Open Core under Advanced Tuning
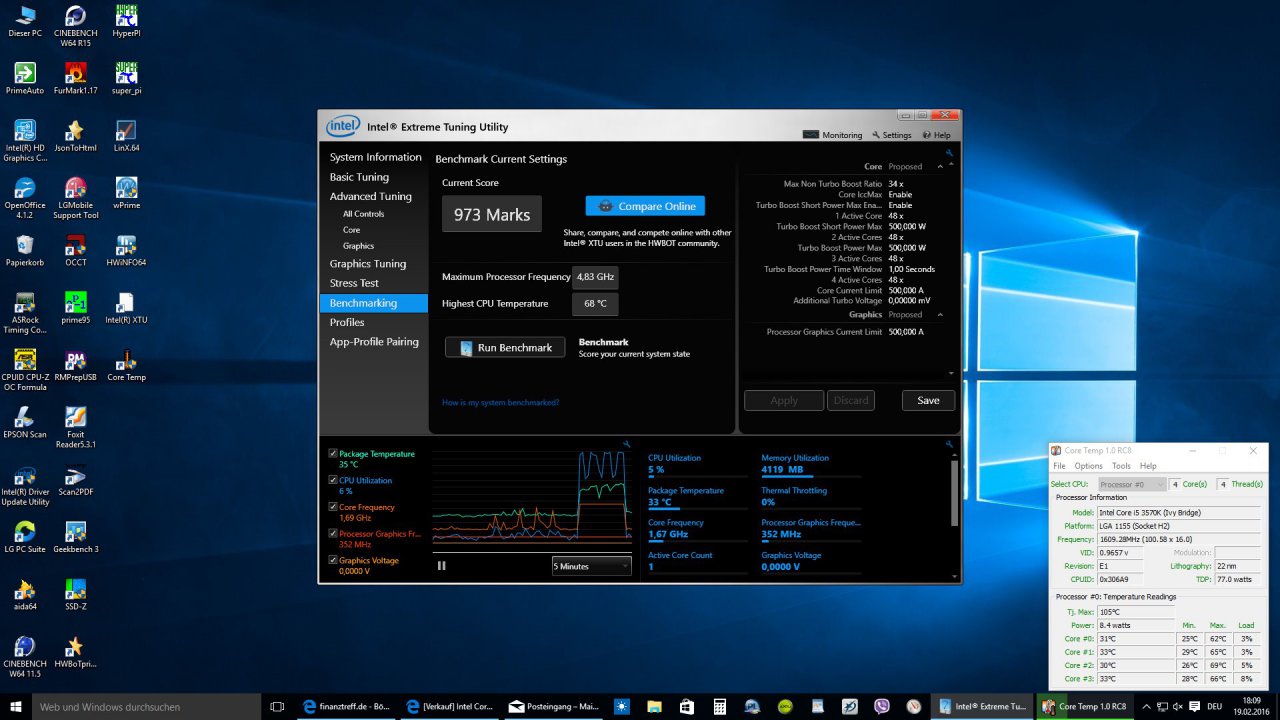The height and width of the screenshot is (720, 1280). coord(351,230)
